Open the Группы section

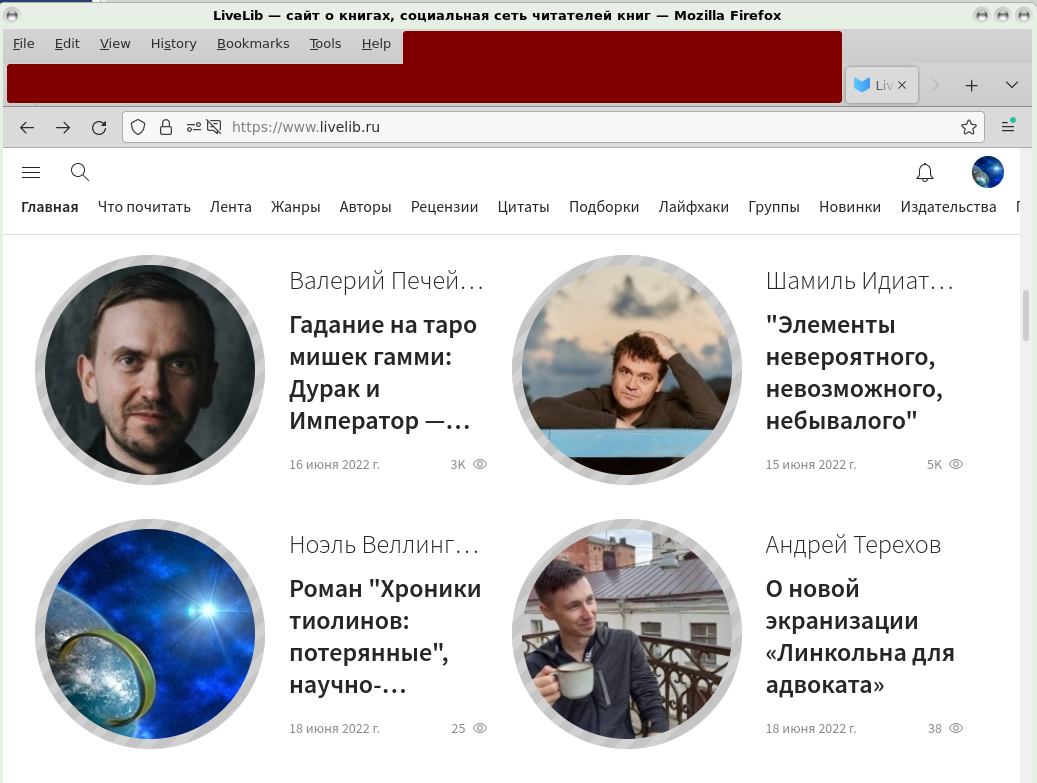click(x=774, y=207)
